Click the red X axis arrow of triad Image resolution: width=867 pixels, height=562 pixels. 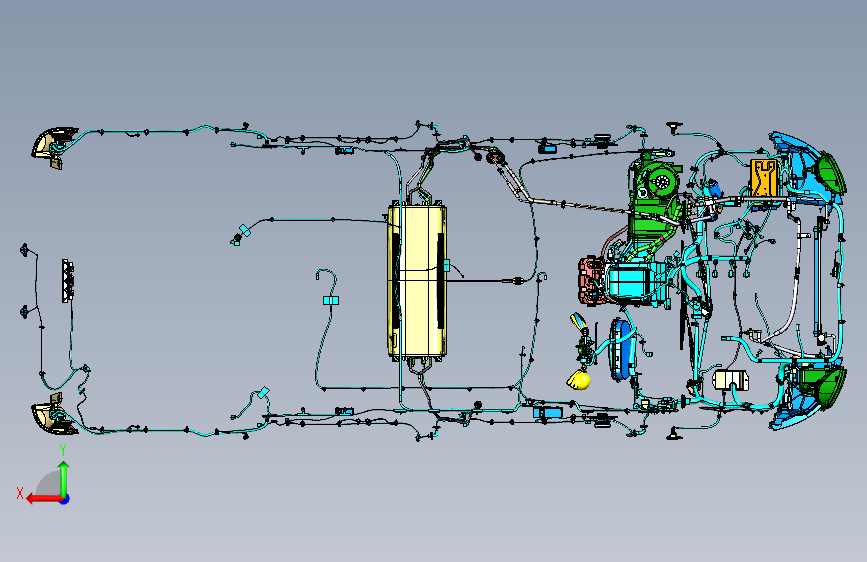pos(44,499)
